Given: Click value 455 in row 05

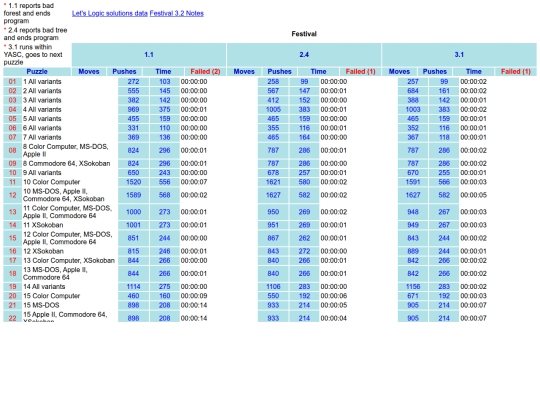Looking at the screenshot, I should [x=133, y=119].
